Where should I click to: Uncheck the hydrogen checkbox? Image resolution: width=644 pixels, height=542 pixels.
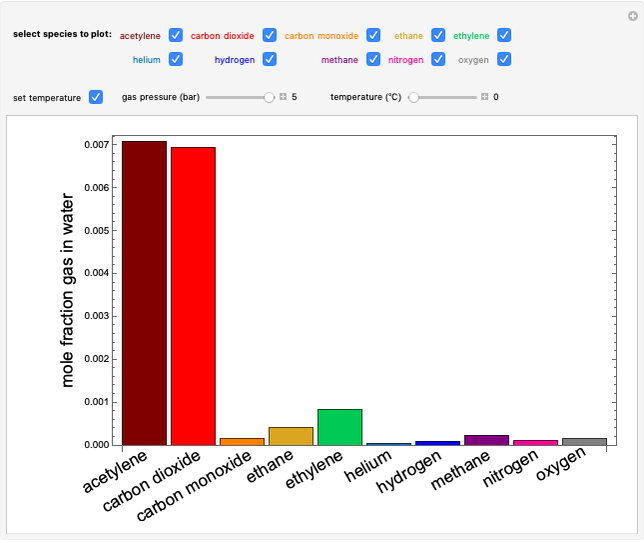270,59
